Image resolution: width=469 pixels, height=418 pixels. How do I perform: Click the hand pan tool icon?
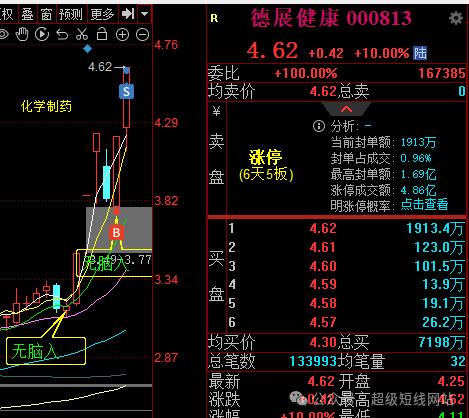22,34
